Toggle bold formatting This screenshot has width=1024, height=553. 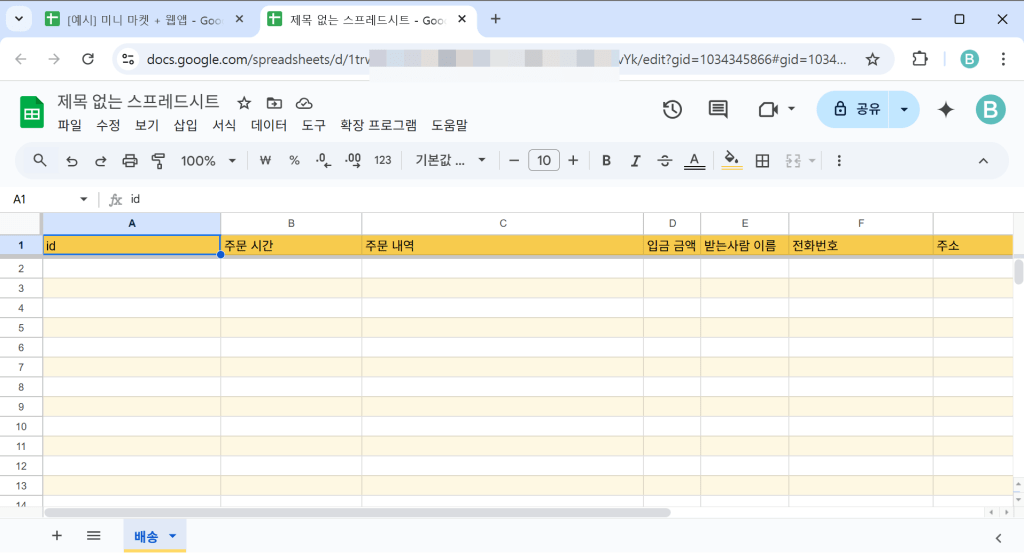tap(606, 161)
